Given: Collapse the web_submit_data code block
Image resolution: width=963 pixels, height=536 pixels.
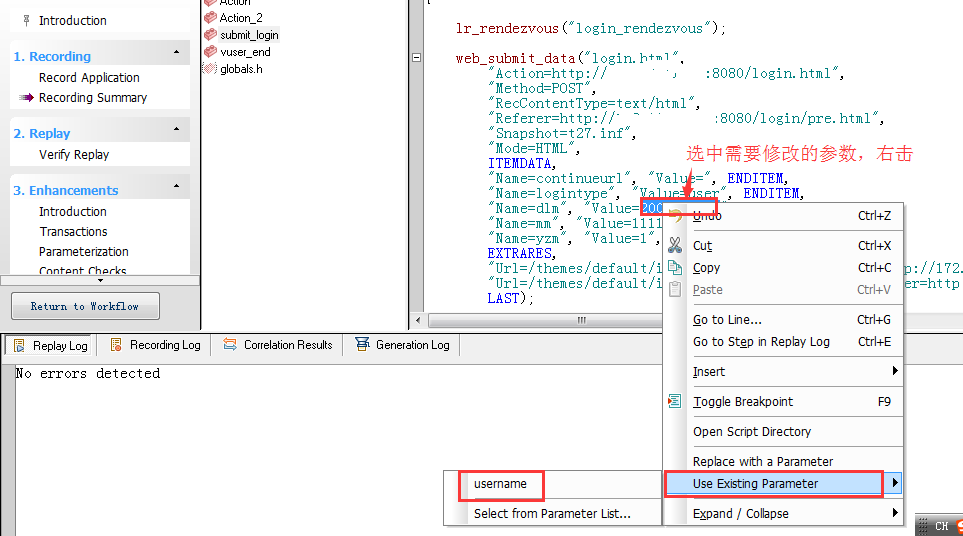Looking at the screenshot, I should 416,58.
